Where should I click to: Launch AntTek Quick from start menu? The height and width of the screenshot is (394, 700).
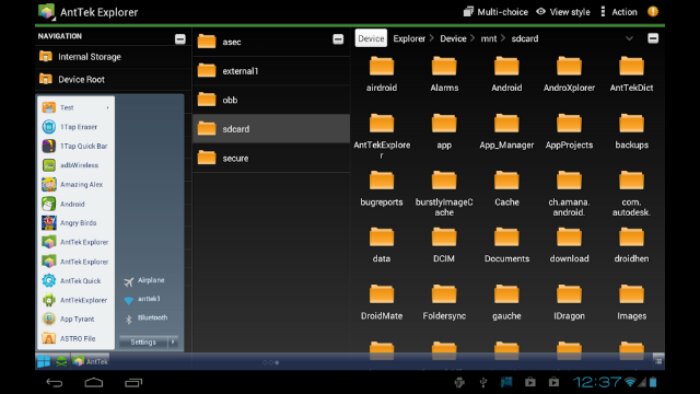click(x=76, y=281)
